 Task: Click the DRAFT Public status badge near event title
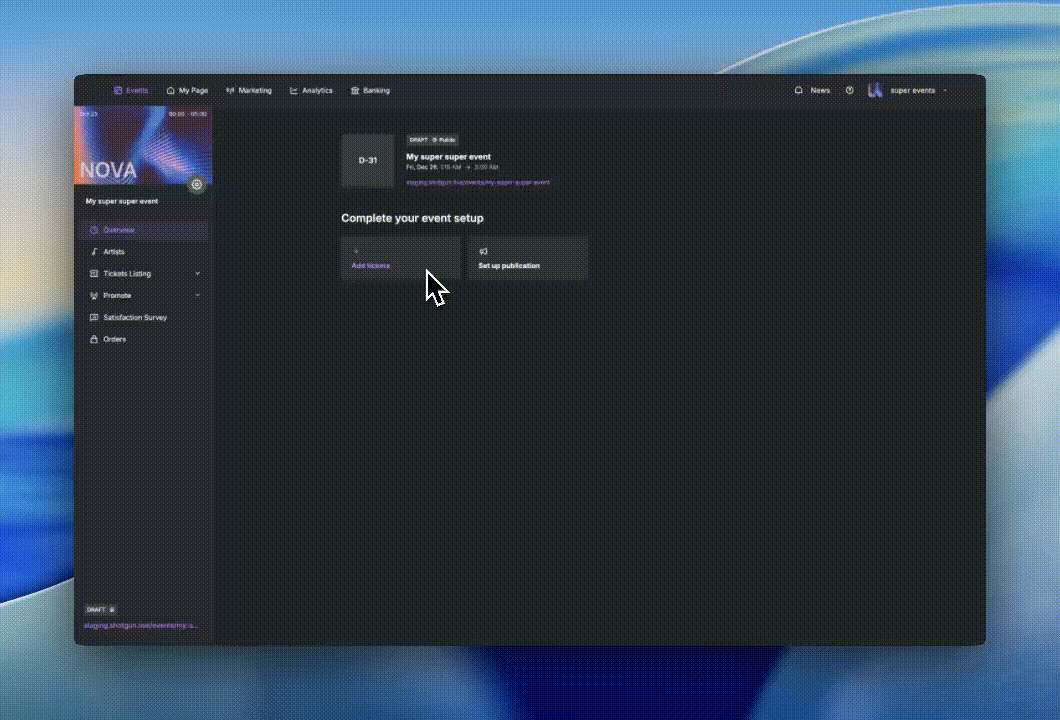[x=433, y=140]
